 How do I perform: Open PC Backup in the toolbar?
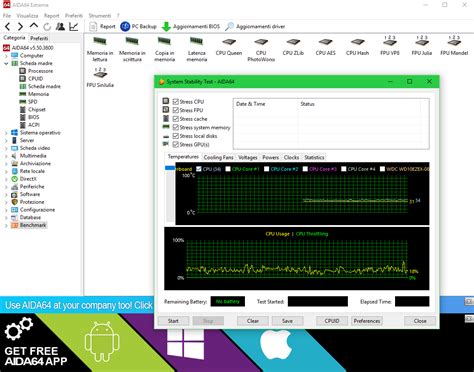point(138,26)
